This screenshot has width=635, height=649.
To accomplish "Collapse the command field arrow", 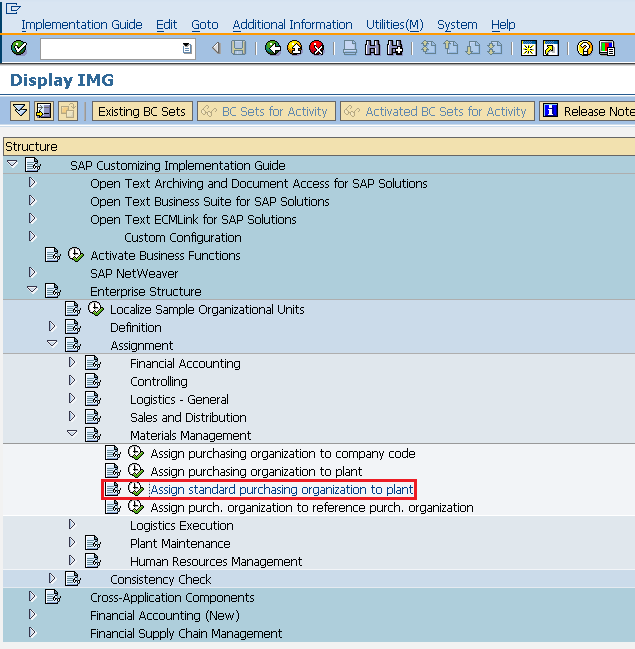I will click(216, 48).
